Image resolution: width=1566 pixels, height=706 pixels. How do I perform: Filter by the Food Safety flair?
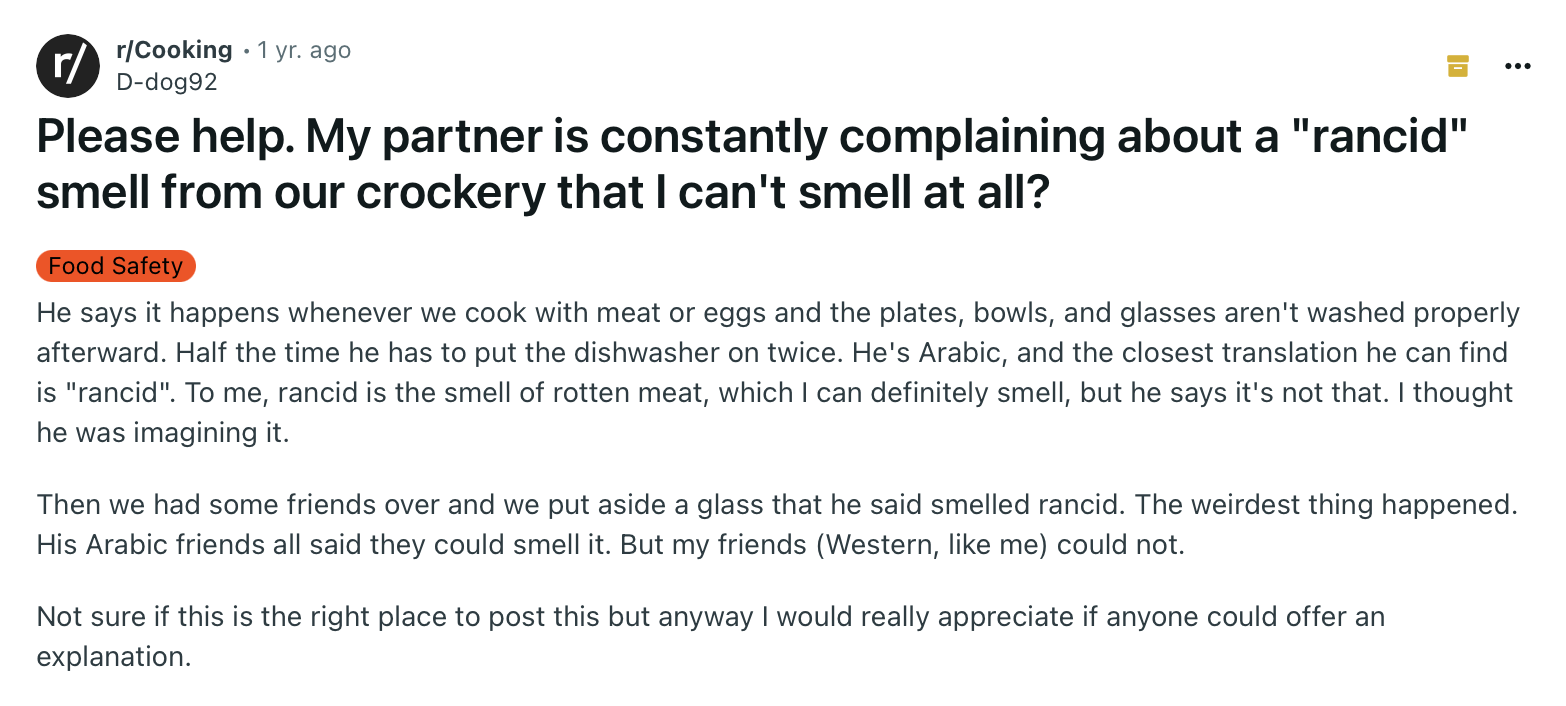coord(115,266)
